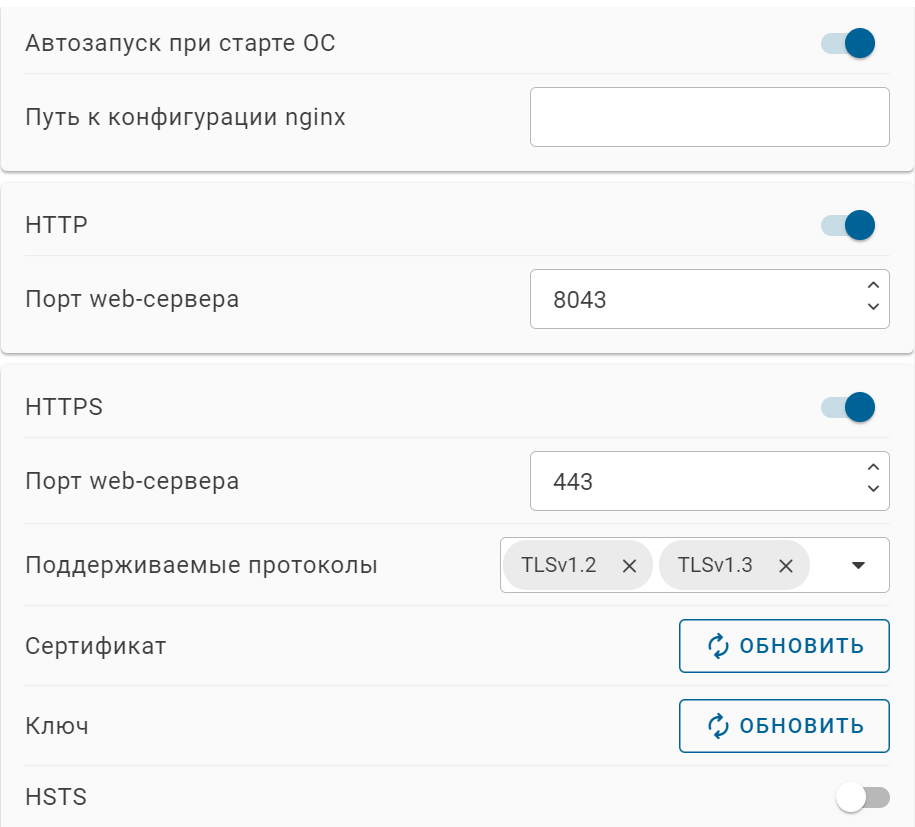Toggle the 'Автозапуск при старте ОС' switch
This screenshot has width=915, height=827.
point(848,44)
